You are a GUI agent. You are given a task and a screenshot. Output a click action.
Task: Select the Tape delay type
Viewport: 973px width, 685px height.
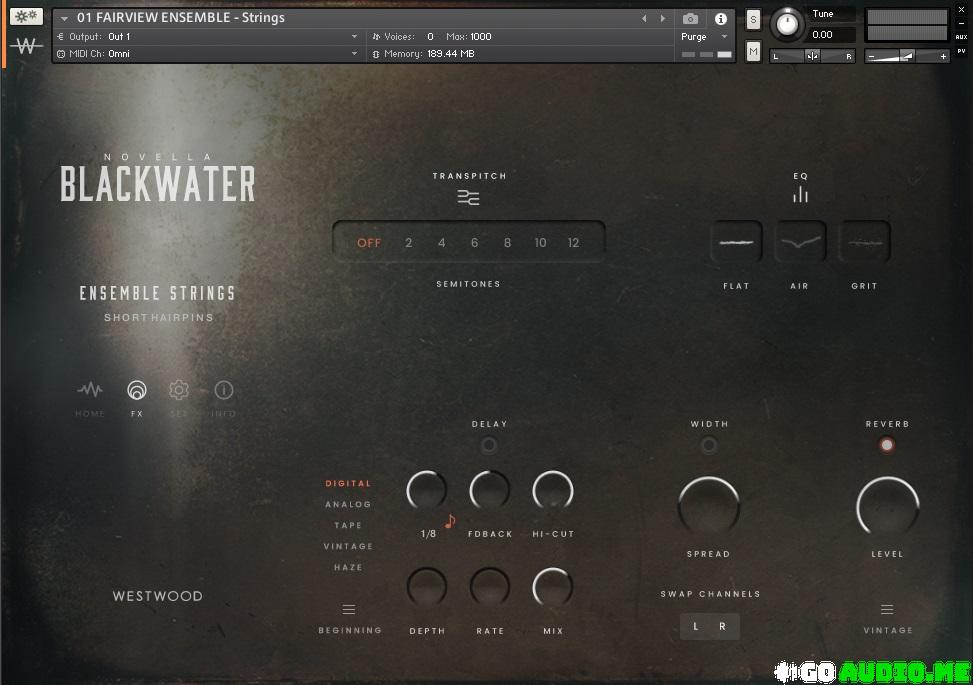[x=348, y=526]
